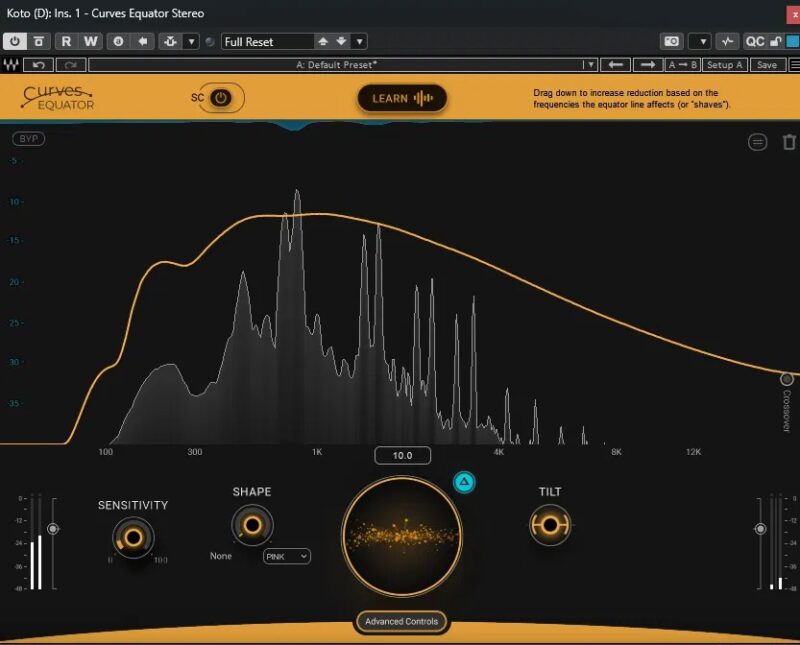This screenshot has height=645, width=800.
Task: Click the 8K frequency label
Action: click(x=616, y=452)
